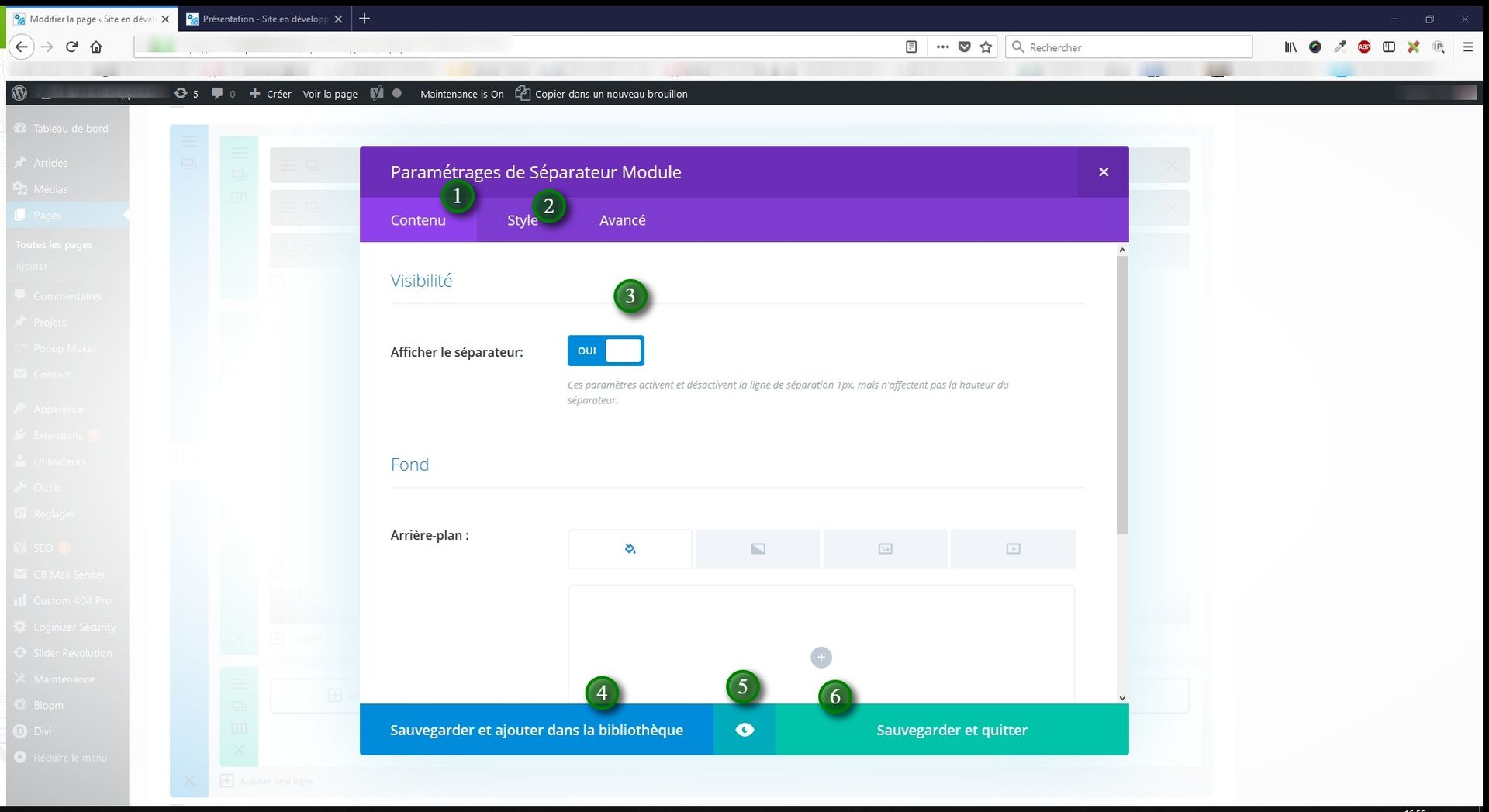Open a new browser tab

point(364,19)
